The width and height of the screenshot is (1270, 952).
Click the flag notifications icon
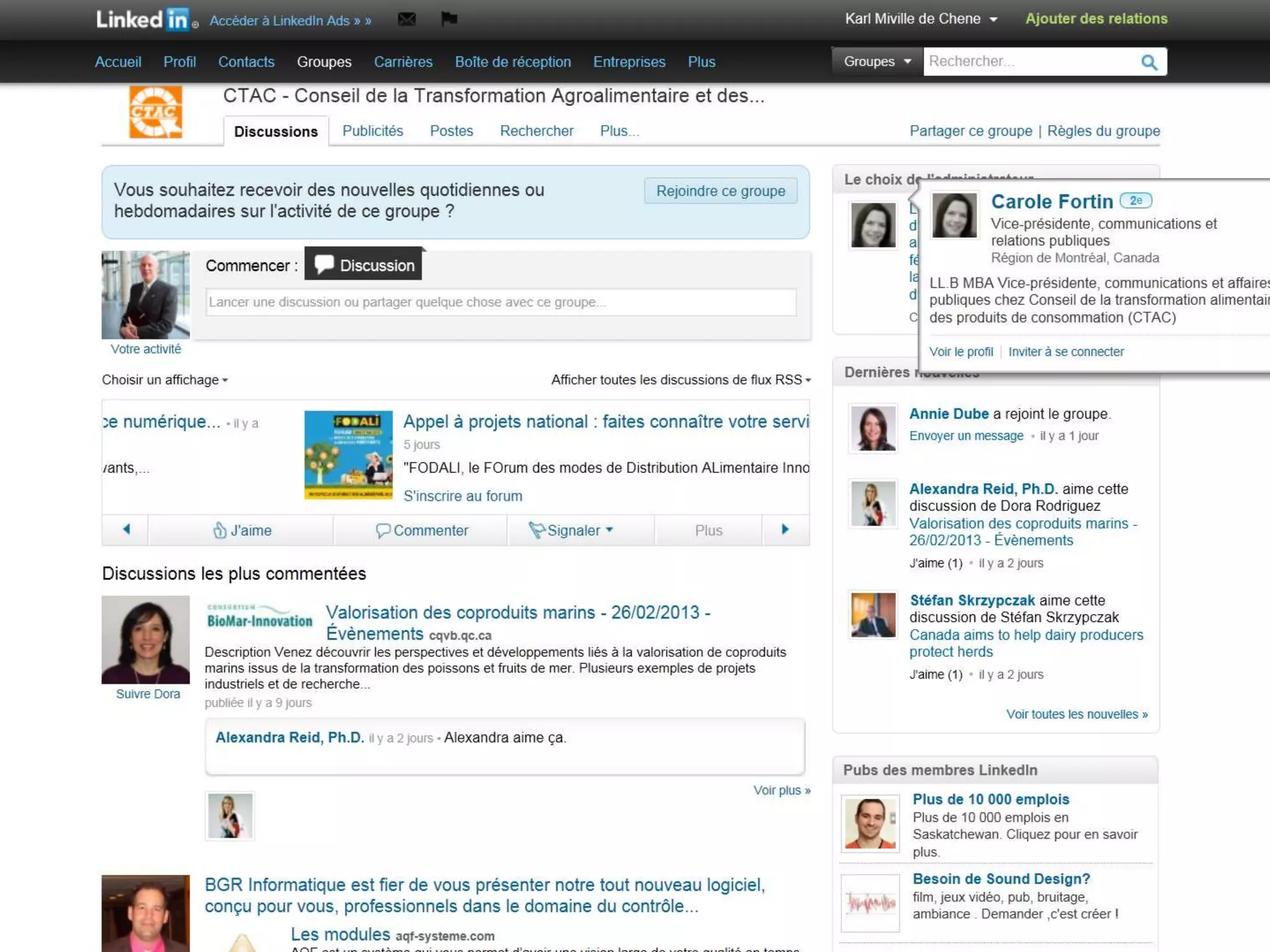click(x=449, y=19)
